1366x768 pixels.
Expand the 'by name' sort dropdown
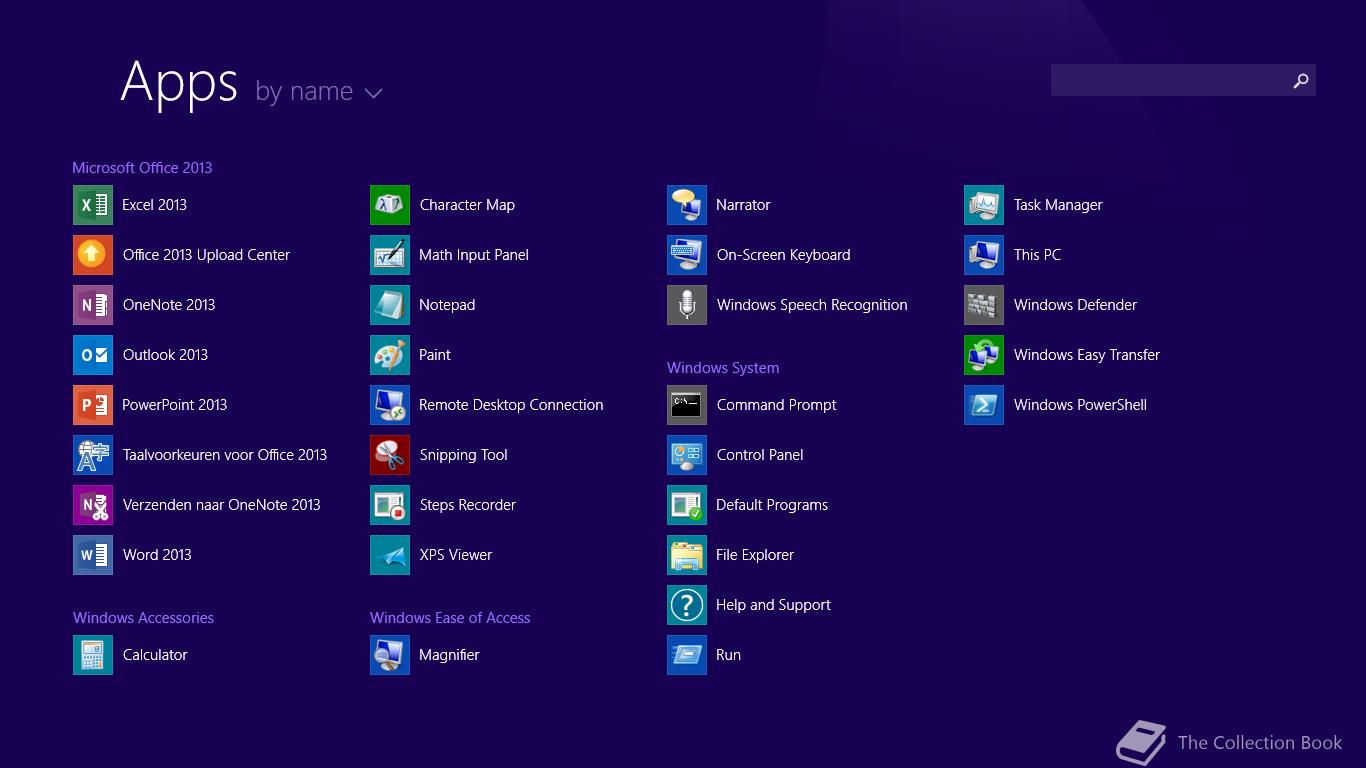(318, 91)
